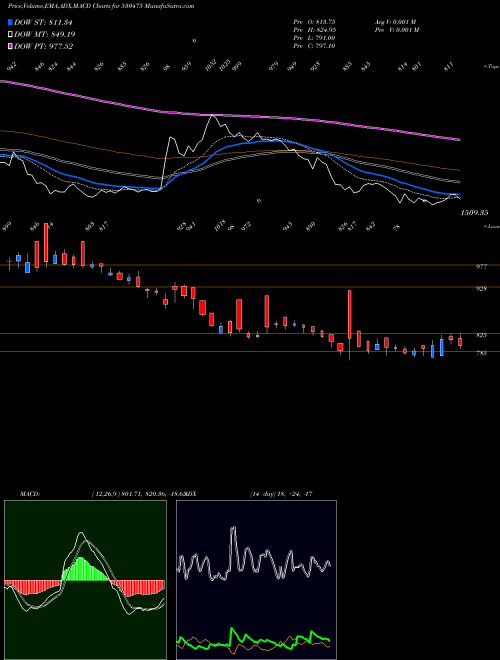Click the Pre V: 0.001 M text

(395, 30)
